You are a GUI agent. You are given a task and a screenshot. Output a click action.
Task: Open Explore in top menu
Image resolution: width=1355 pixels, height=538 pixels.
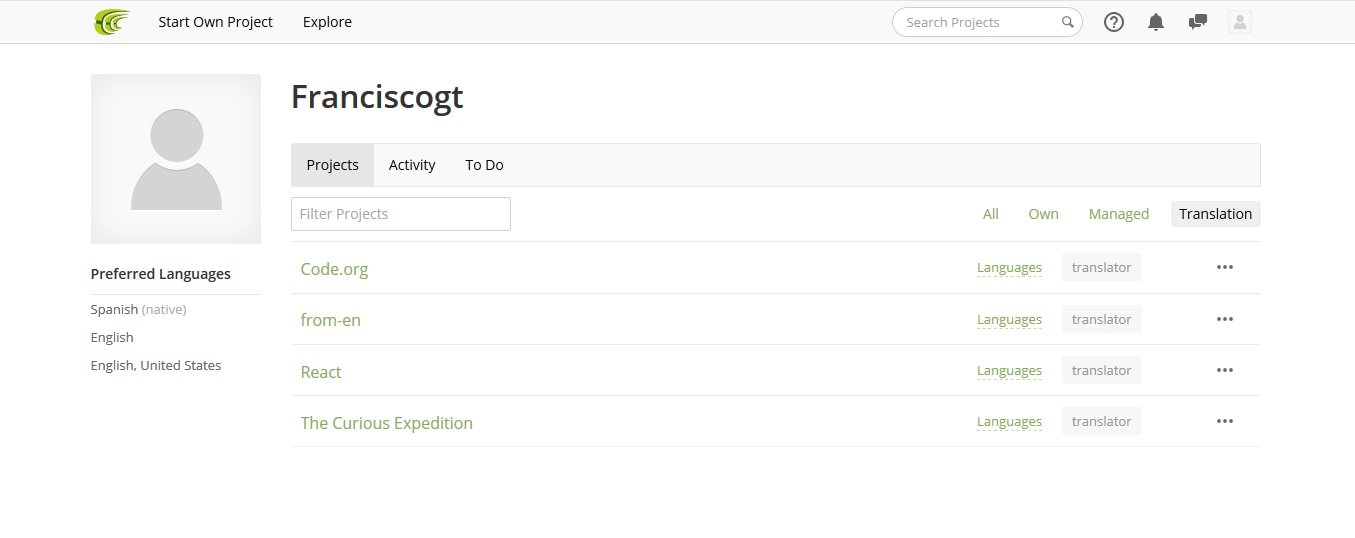327,22
